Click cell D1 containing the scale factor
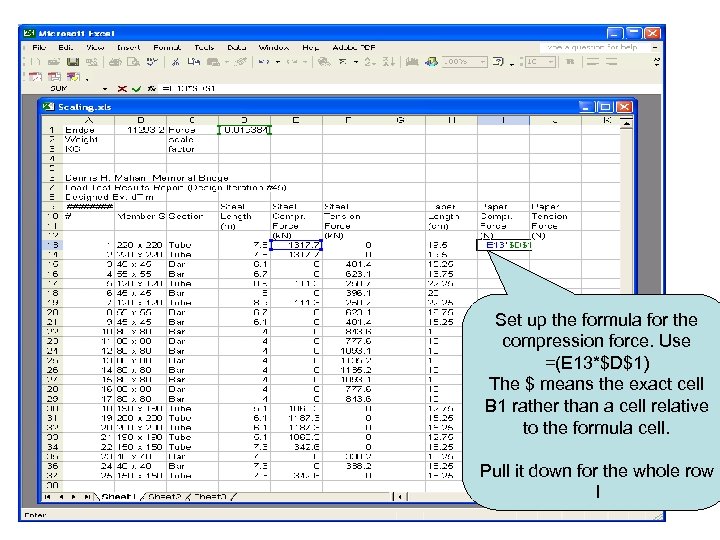Image resolution: width=720 pixels, height=540 pixels. (244, 130)
